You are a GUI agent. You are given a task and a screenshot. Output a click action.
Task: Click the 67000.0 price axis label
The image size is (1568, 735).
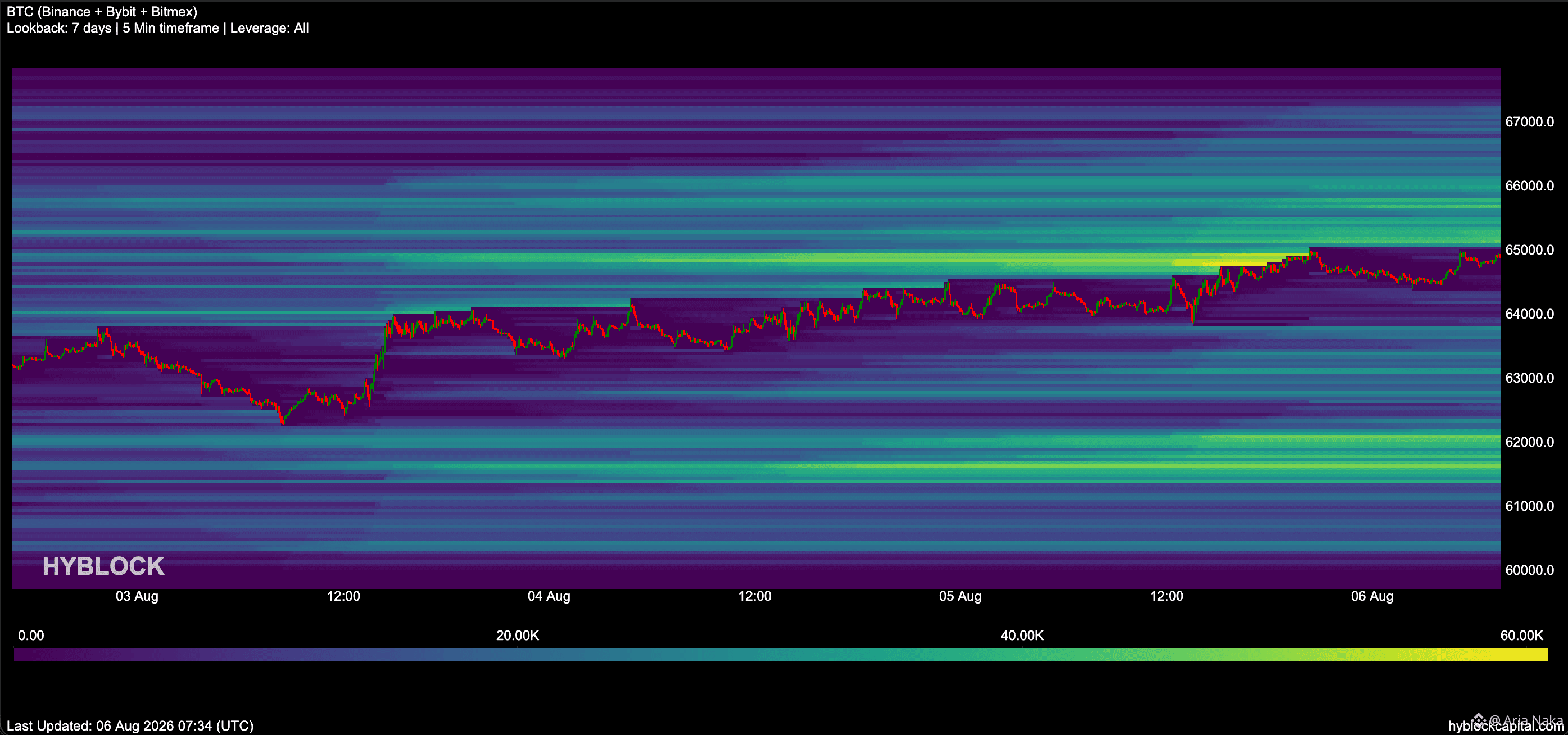(1529, 122)
